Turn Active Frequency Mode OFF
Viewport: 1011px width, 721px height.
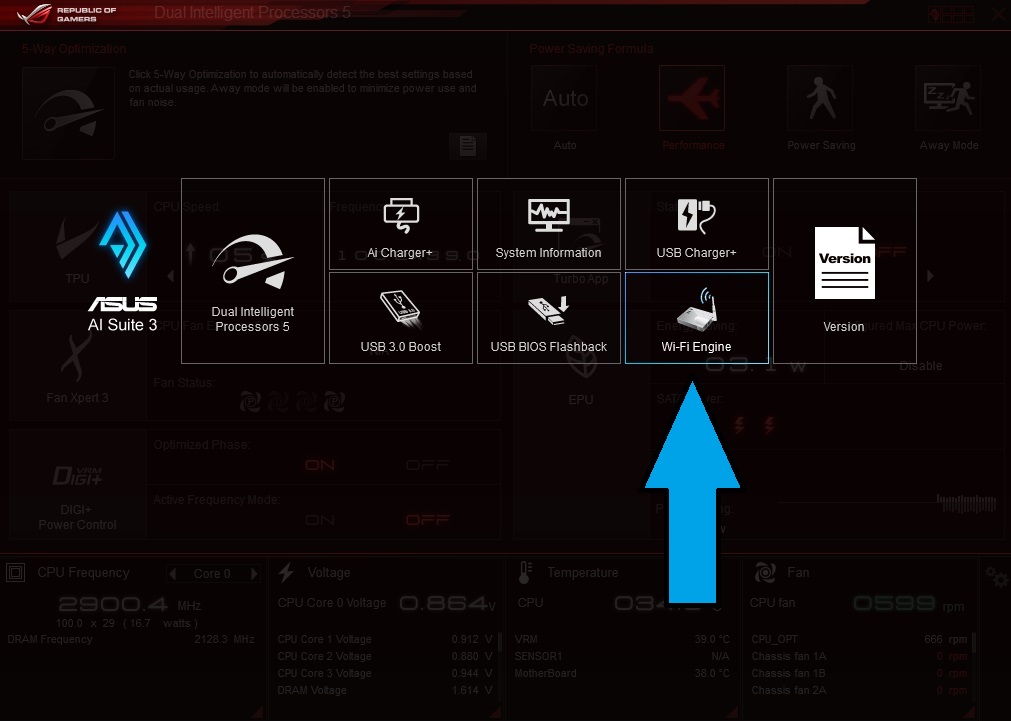tap(427, 520)
